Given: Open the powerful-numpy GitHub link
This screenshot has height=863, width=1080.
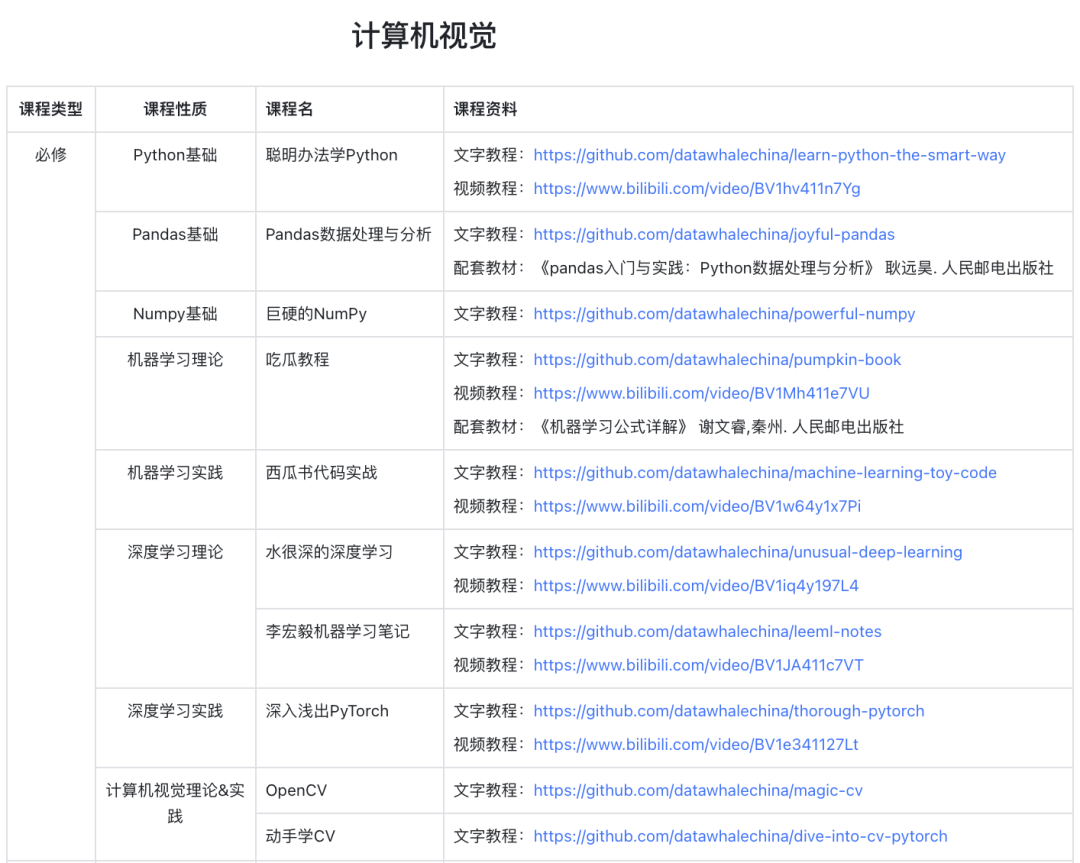Looking at the screenshot, I should pyautogui.click(x=725, y=313).
